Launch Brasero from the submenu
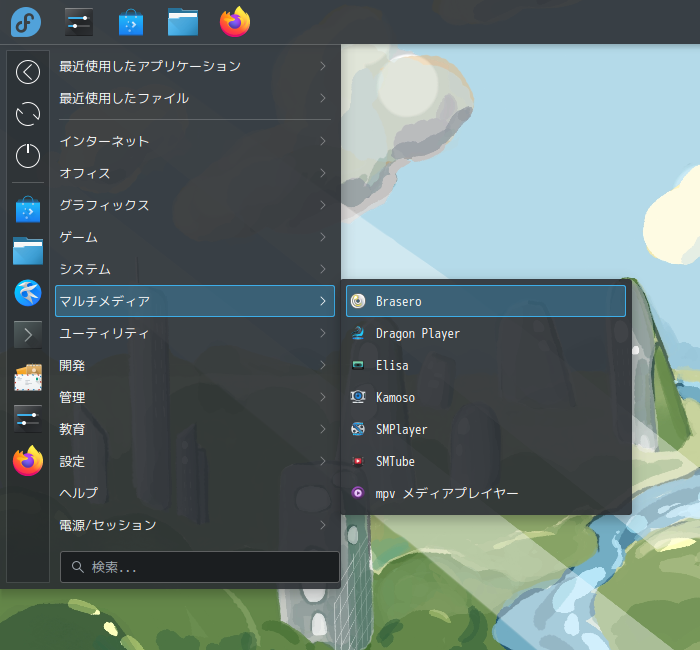700x650 pixels. coord(486,301)
